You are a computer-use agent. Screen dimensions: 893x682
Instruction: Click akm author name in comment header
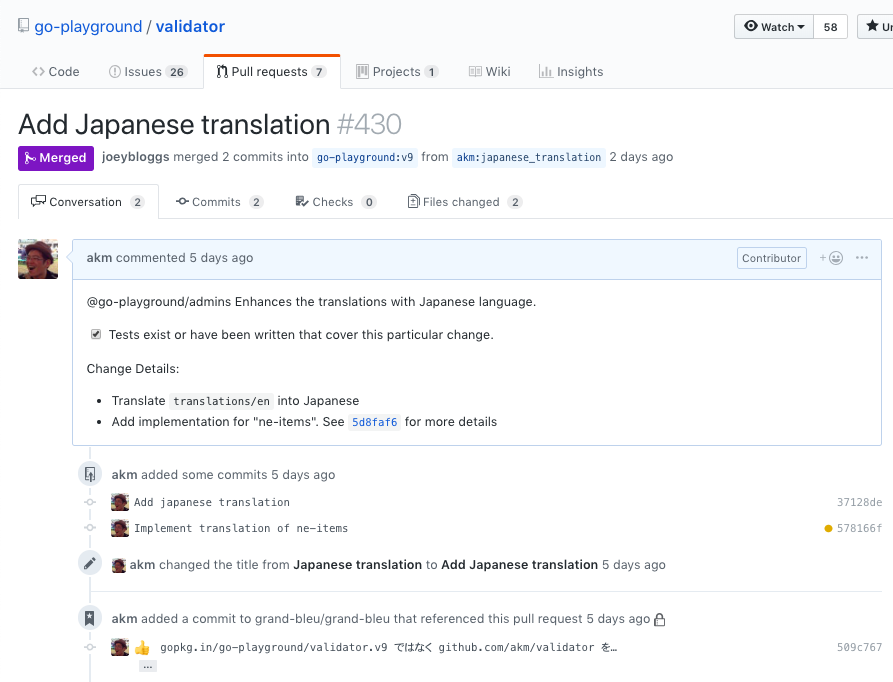click(x=99, y=258)
